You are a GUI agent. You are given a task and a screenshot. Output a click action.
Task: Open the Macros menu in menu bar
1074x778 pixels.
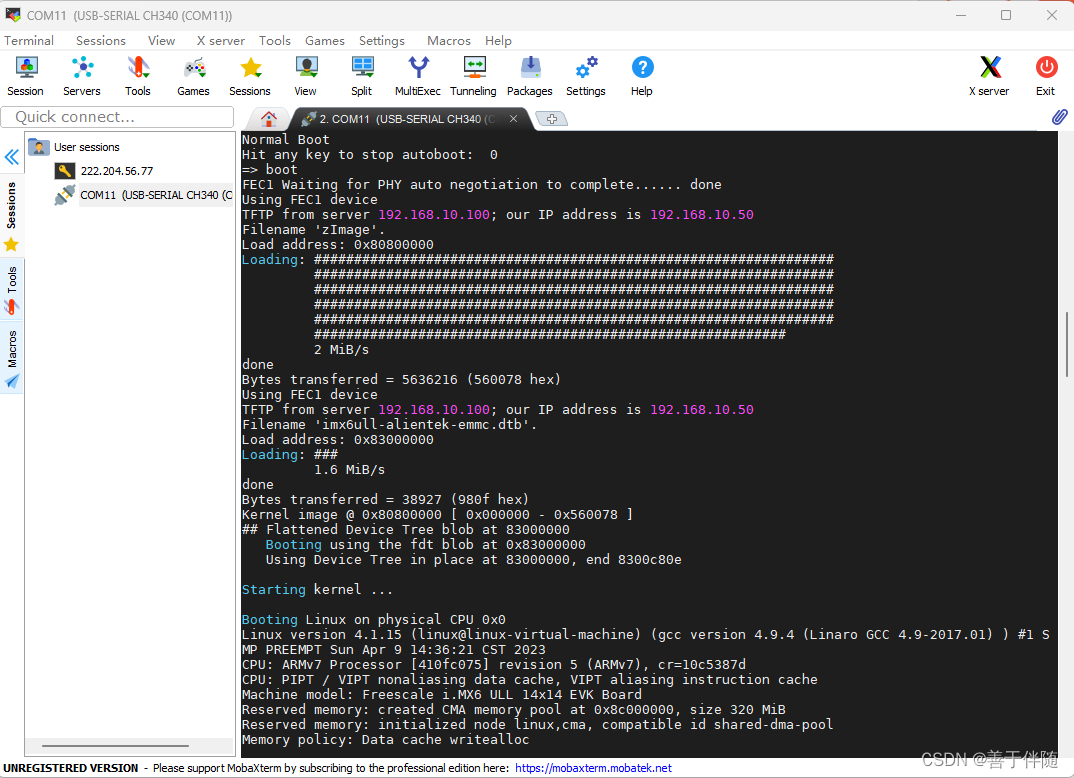pos(449,40)
